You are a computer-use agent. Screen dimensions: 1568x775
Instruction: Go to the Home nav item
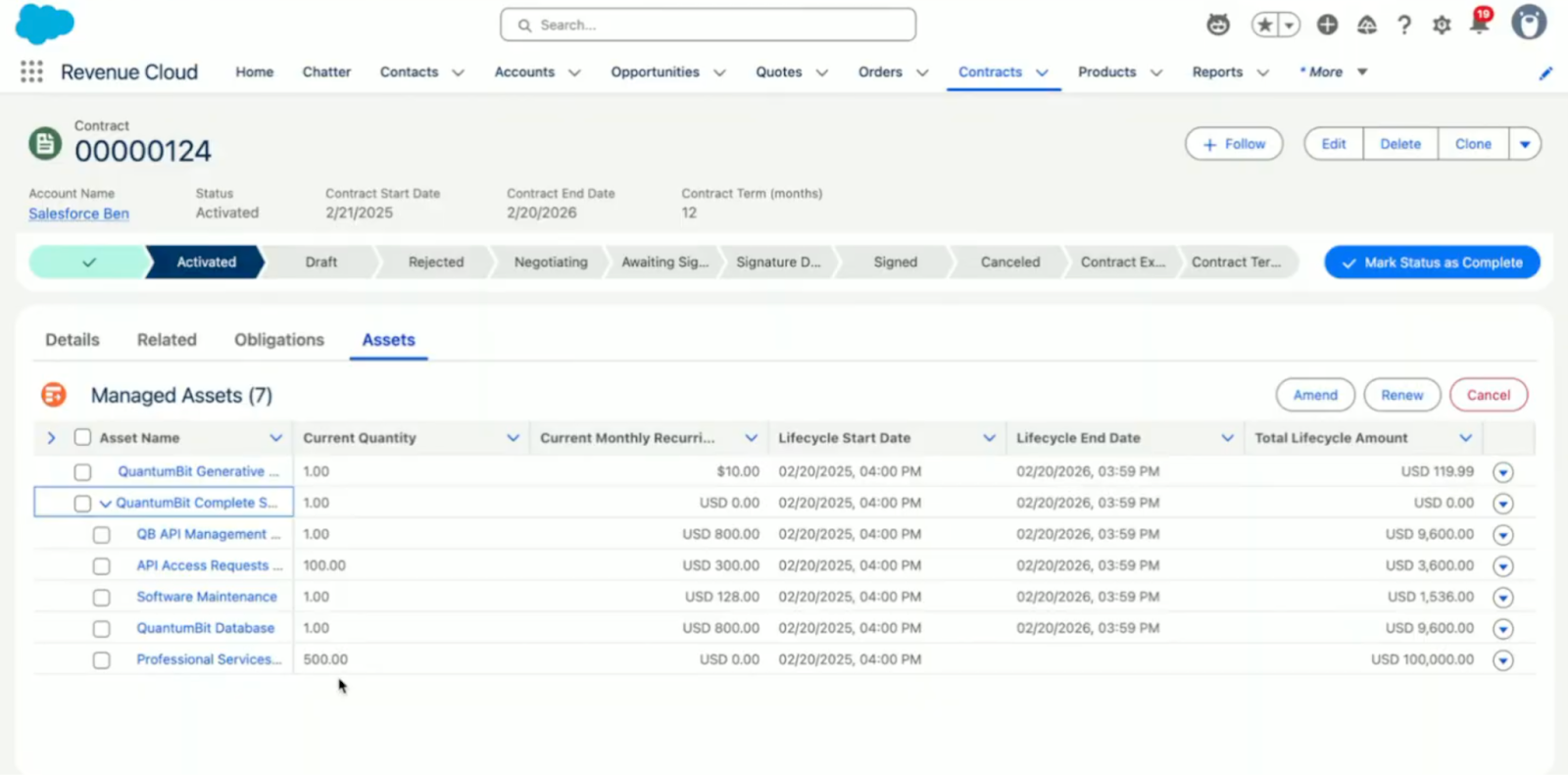(255, 73)
